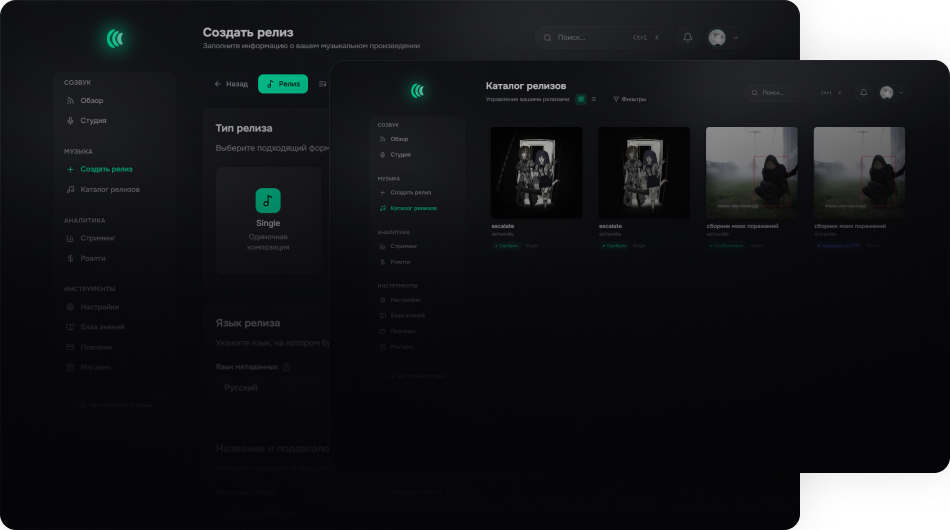Focus the search field in Каталог релизов window
950x530 pixels.
point(797,93)
